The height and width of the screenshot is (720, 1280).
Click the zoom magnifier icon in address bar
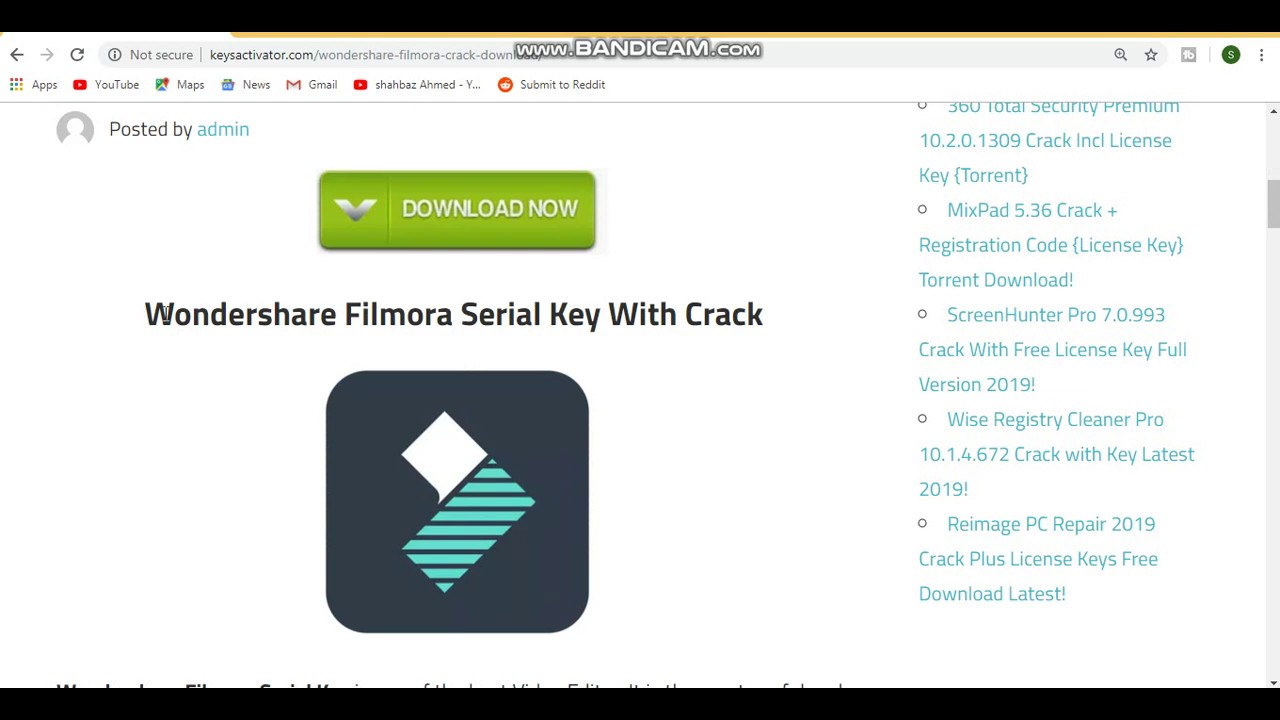click(x=1121, y=55)
